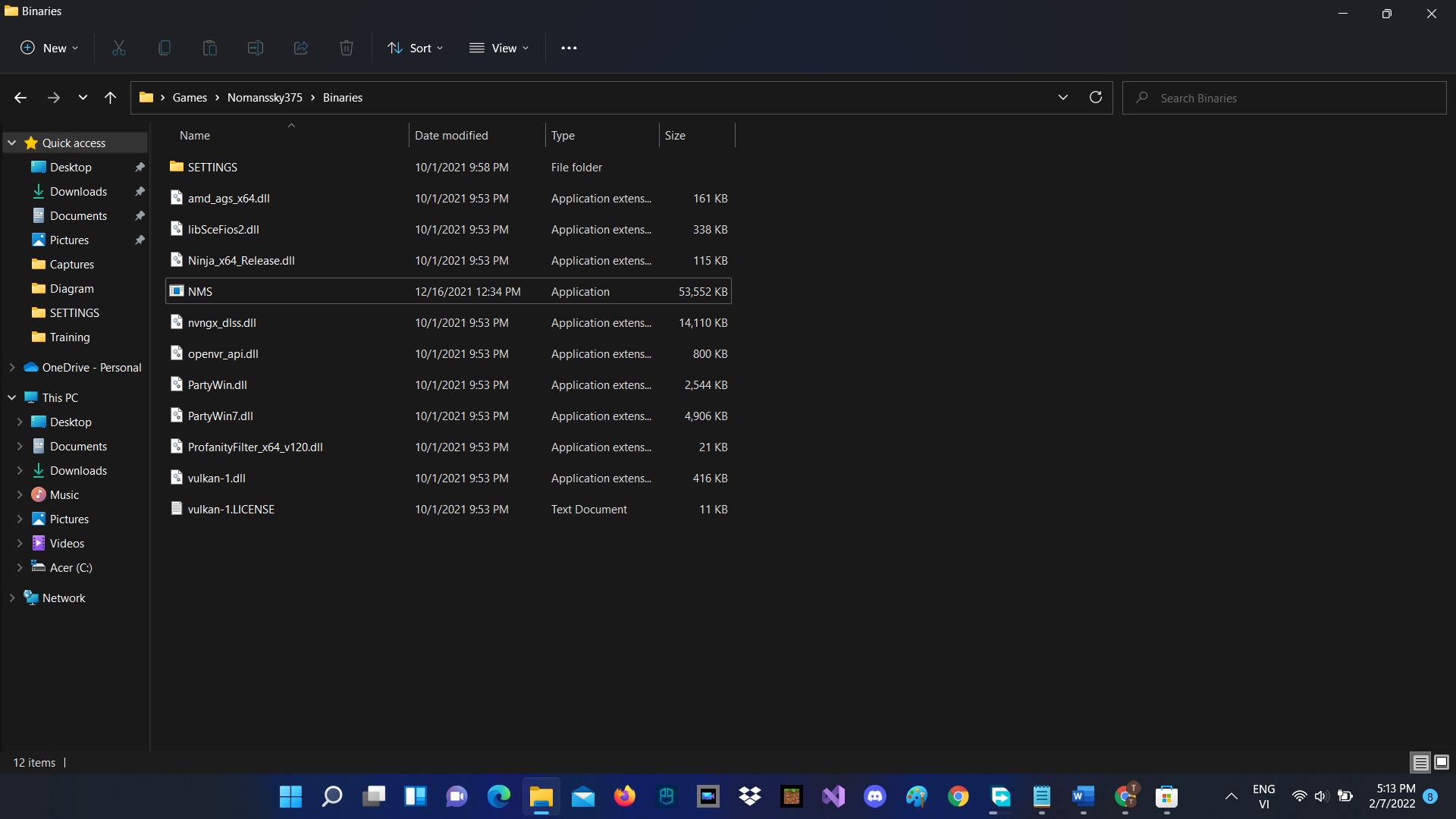Go up one folder with Up arrow
The image size is (1456, 819).
point(110,97)
